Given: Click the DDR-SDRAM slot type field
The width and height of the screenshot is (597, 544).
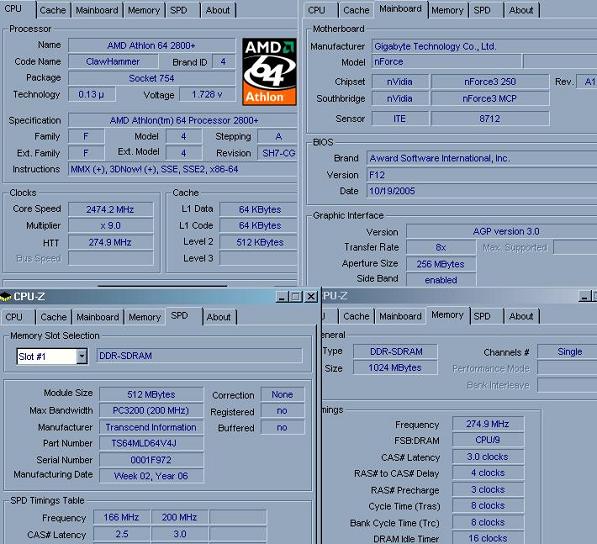Looking at the screenshot, I should point(200,356).
